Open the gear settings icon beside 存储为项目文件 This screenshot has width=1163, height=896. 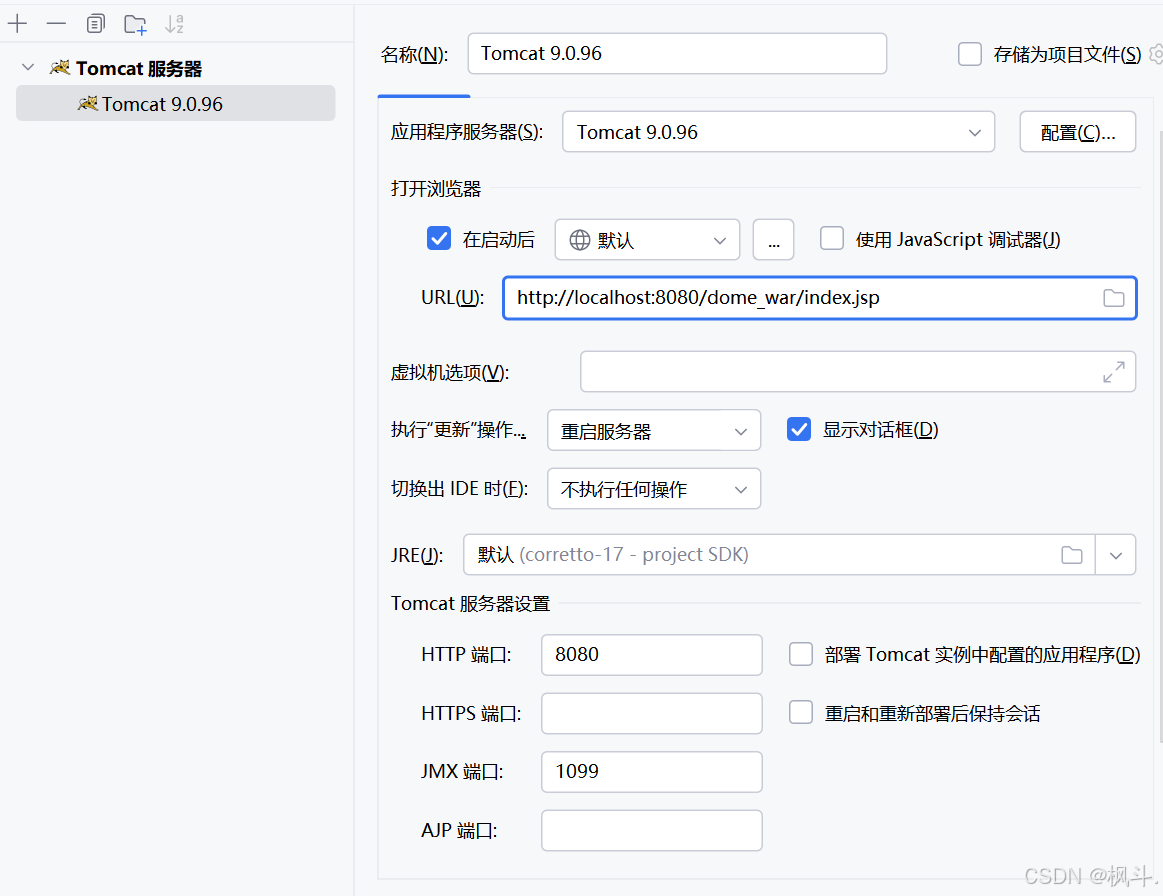pos(1156,54)
